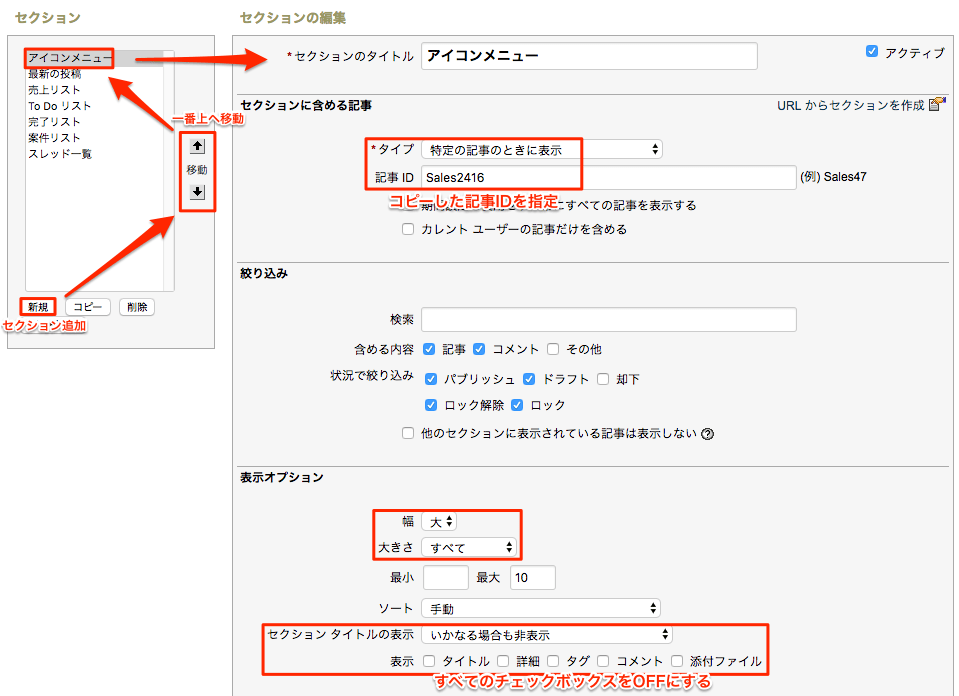959x696 pixels.
Task: Select 最新の投稿 in the section list
Action: [57, 74]
